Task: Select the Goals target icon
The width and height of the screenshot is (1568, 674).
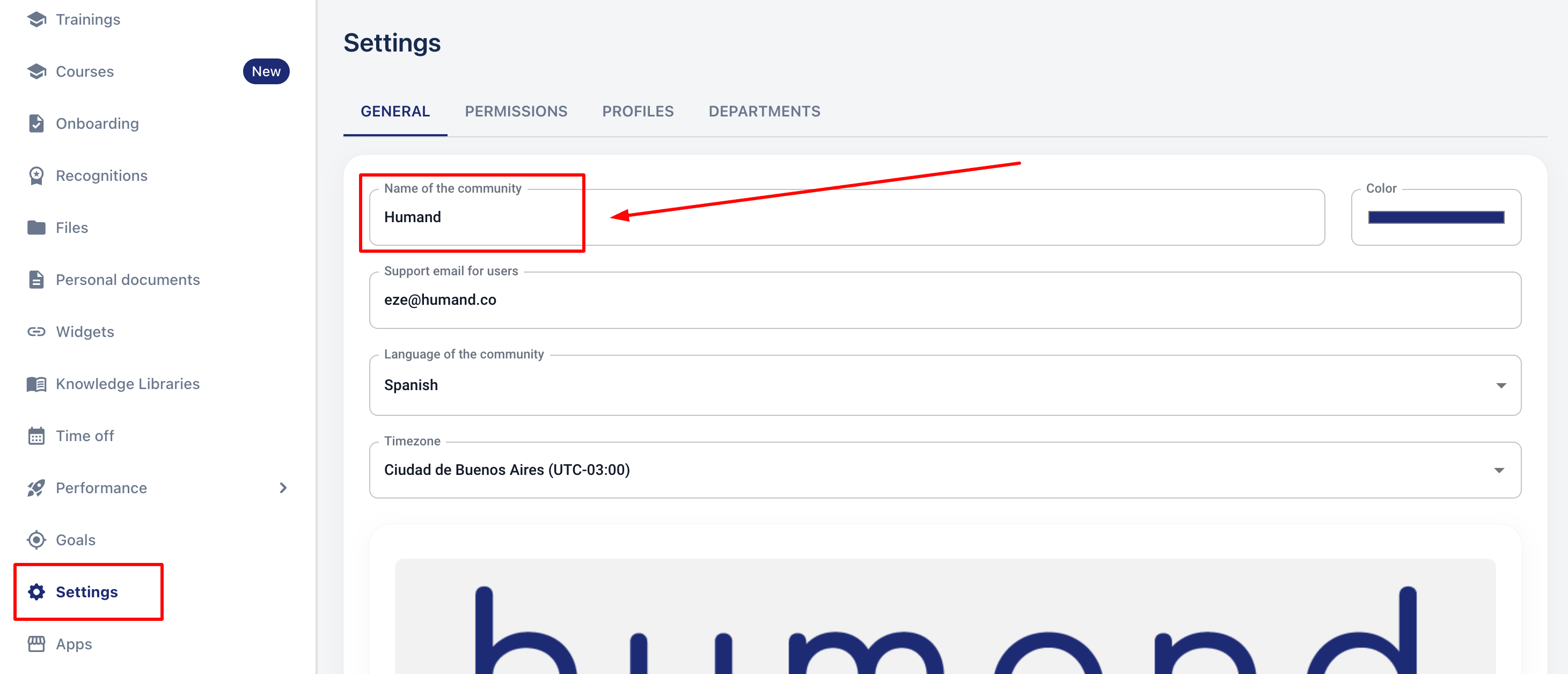Action: (36, 540)
